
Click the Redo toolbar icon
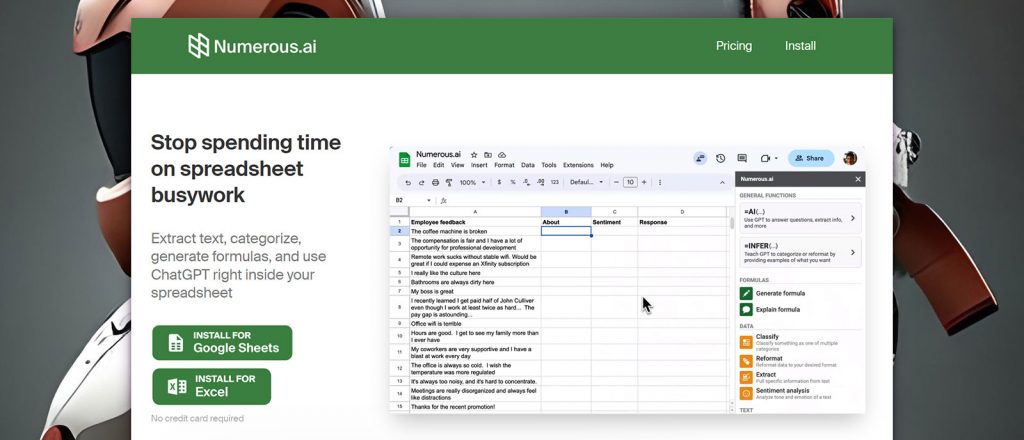click(421, 183)
